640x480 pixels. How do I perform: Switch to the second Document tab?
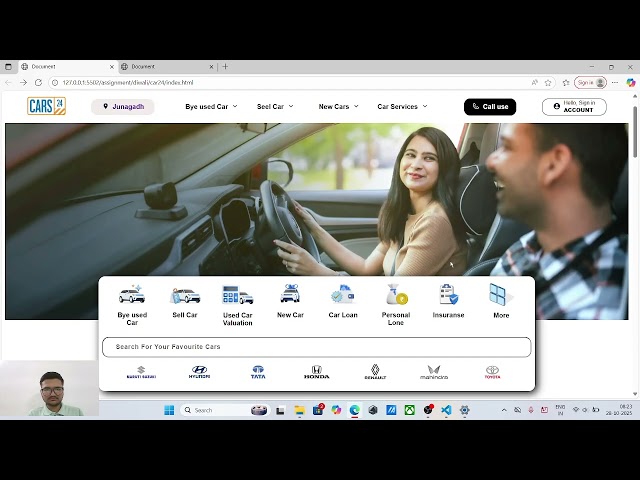168,67
